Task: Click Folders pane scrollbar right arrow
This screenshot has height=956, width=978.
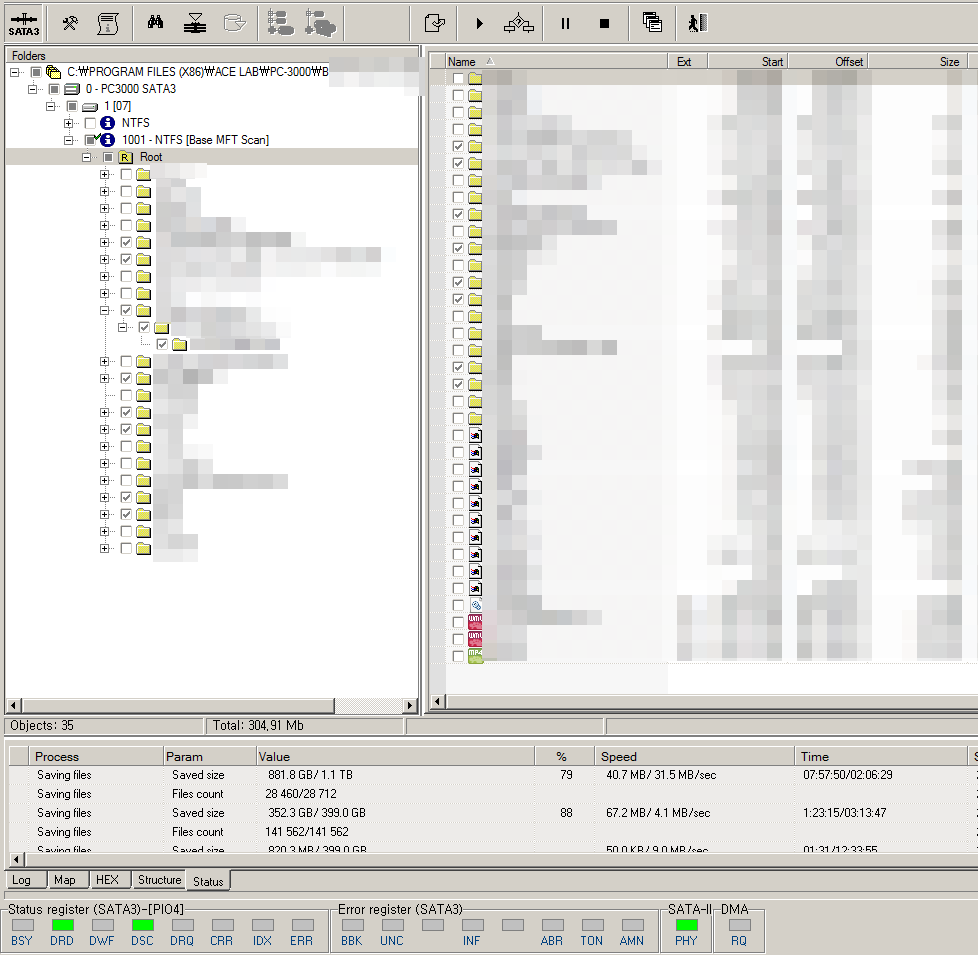Action: pyautogui.click(x=409, y=705)
